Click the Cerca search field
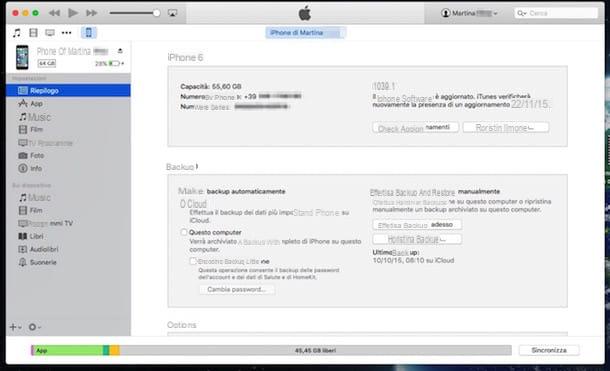Image resolution: width=610 pixels, height=371 pixels. click(556, 13)
